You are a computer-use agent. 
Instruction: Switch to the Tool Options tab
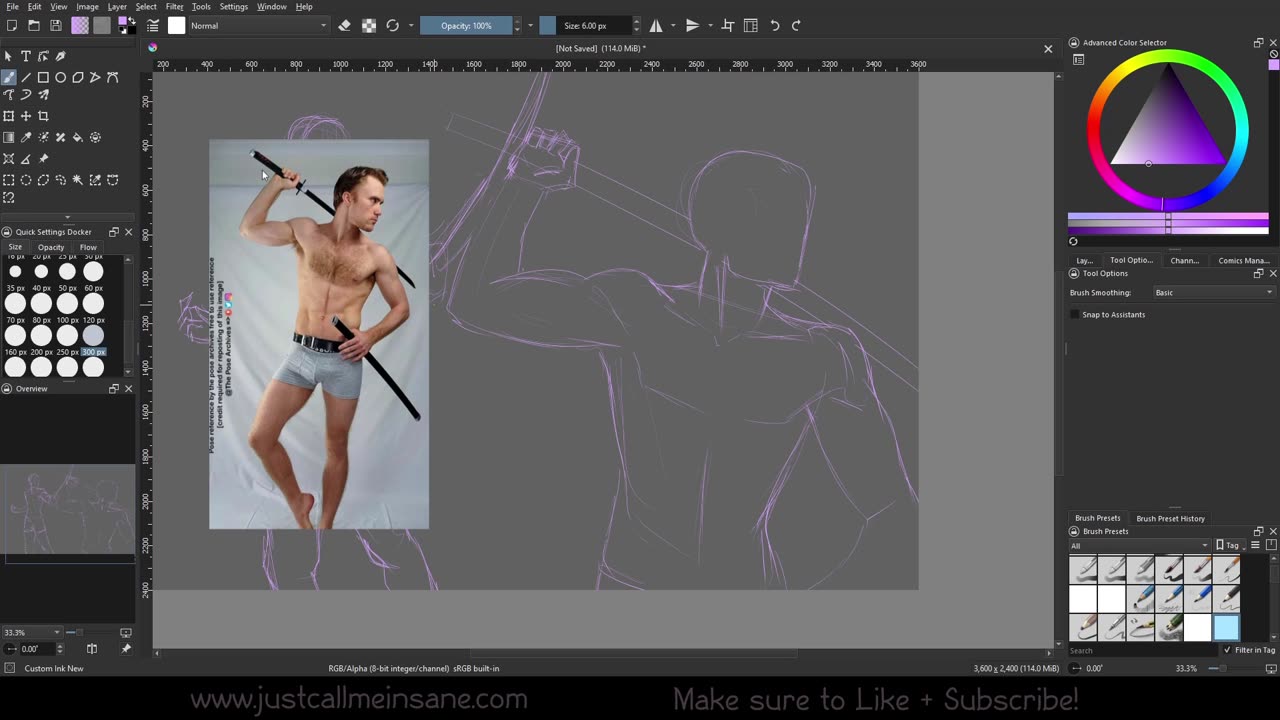coord(1131,260)
